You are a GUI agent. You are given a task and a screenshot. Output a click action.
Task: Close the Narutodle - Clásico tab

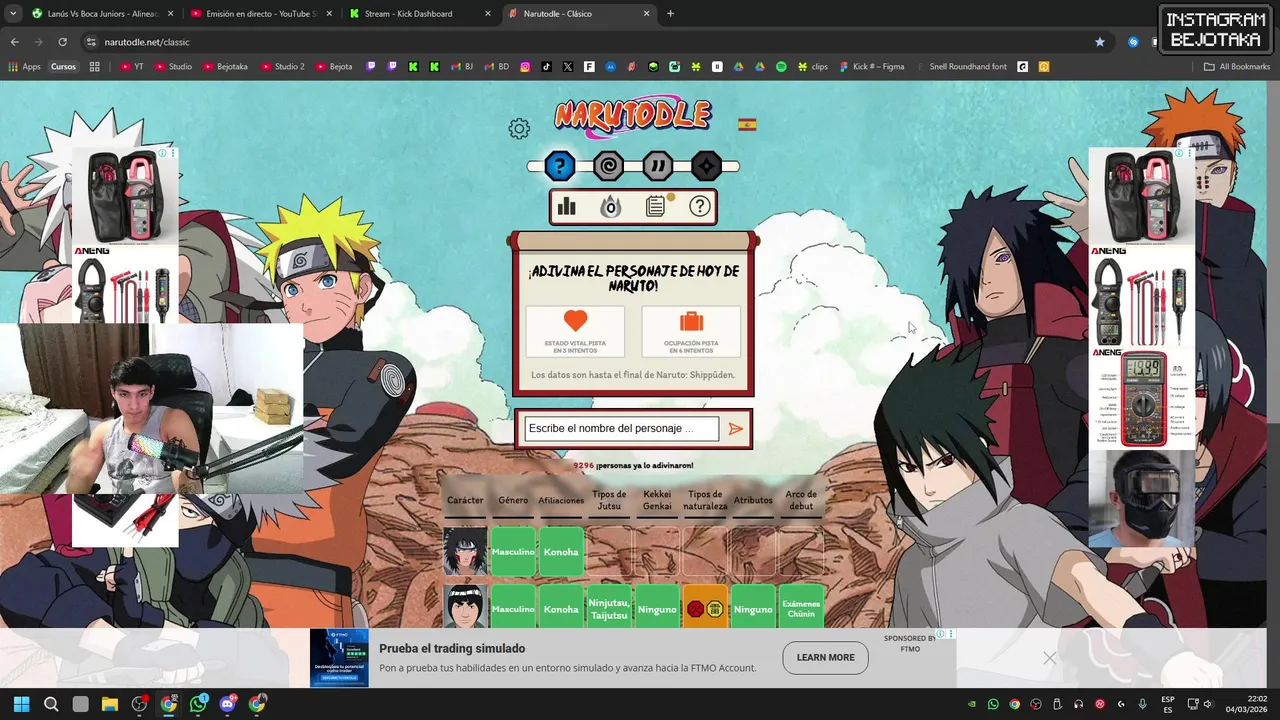(x=646, y=14)
